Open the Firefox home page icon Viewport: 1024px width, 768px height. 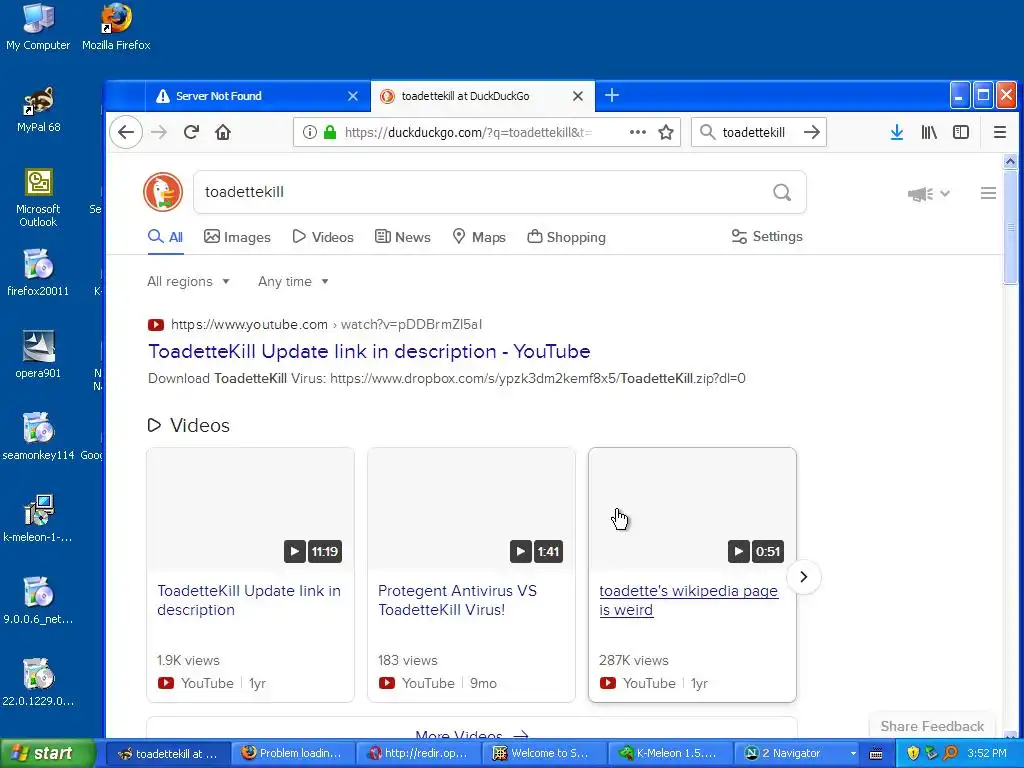(223, 133)
